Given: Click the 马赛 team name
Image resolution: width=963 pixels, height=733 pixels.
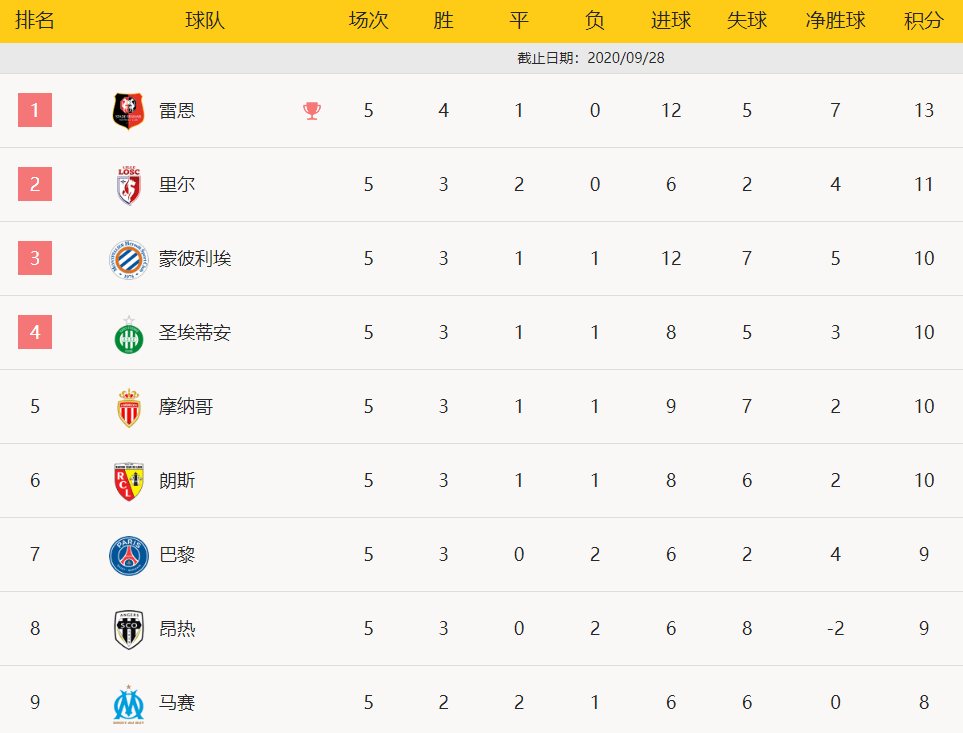Looking at the screenshot, I should pyautogui.click(x=177, y=702).
